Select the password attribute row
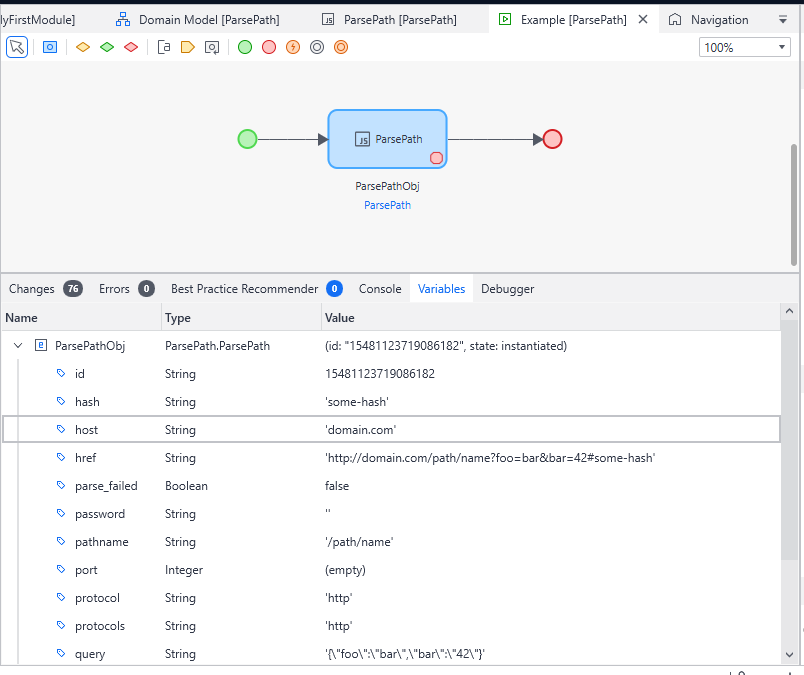Image resolution: width=804 pixels, height=675 pixels. pyautogui.click(x=391, y=513)
